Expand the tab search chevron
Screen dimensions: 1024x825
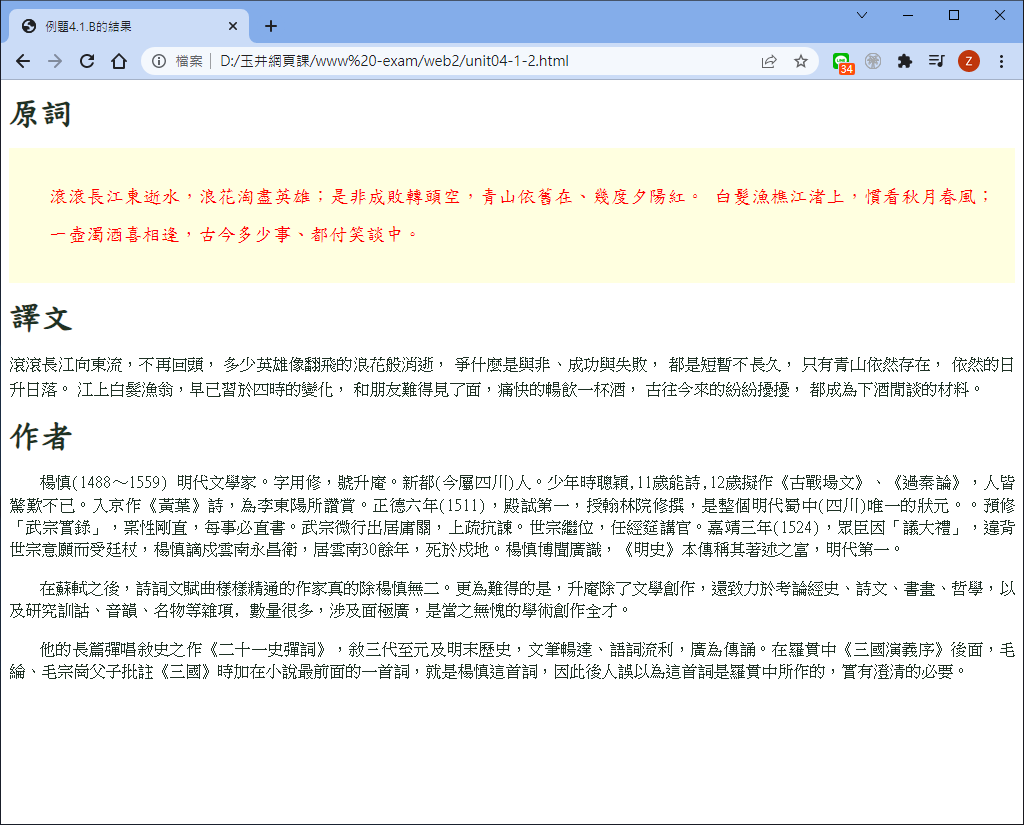tap(862, 15)
